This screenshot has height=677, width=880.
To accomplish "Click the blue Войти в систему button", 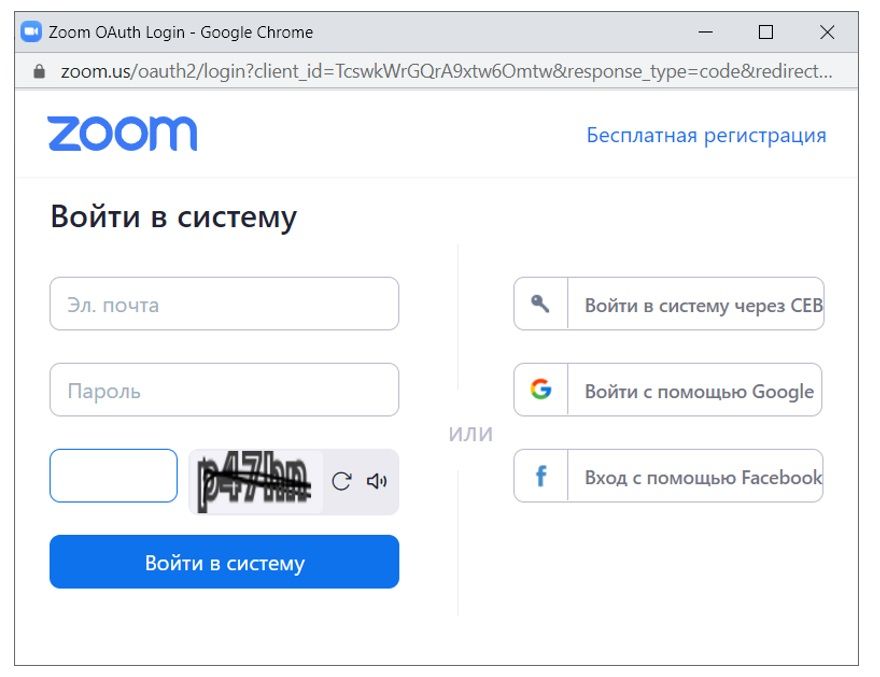I will [224, 561].
